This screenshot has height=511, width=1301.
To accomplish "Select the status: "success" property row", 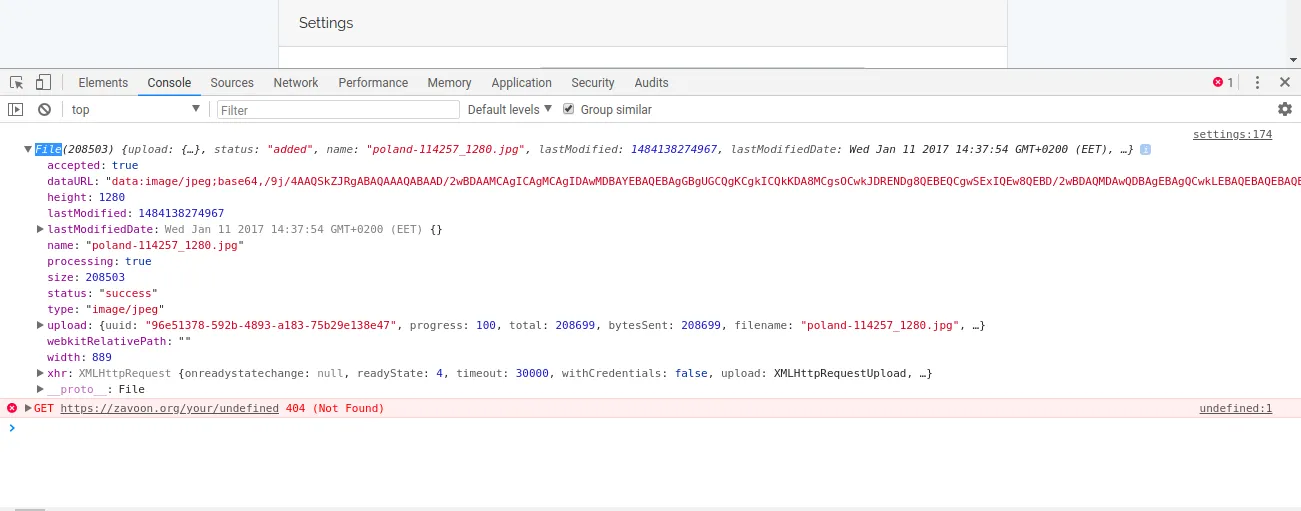I will click(x=102, y=293).
